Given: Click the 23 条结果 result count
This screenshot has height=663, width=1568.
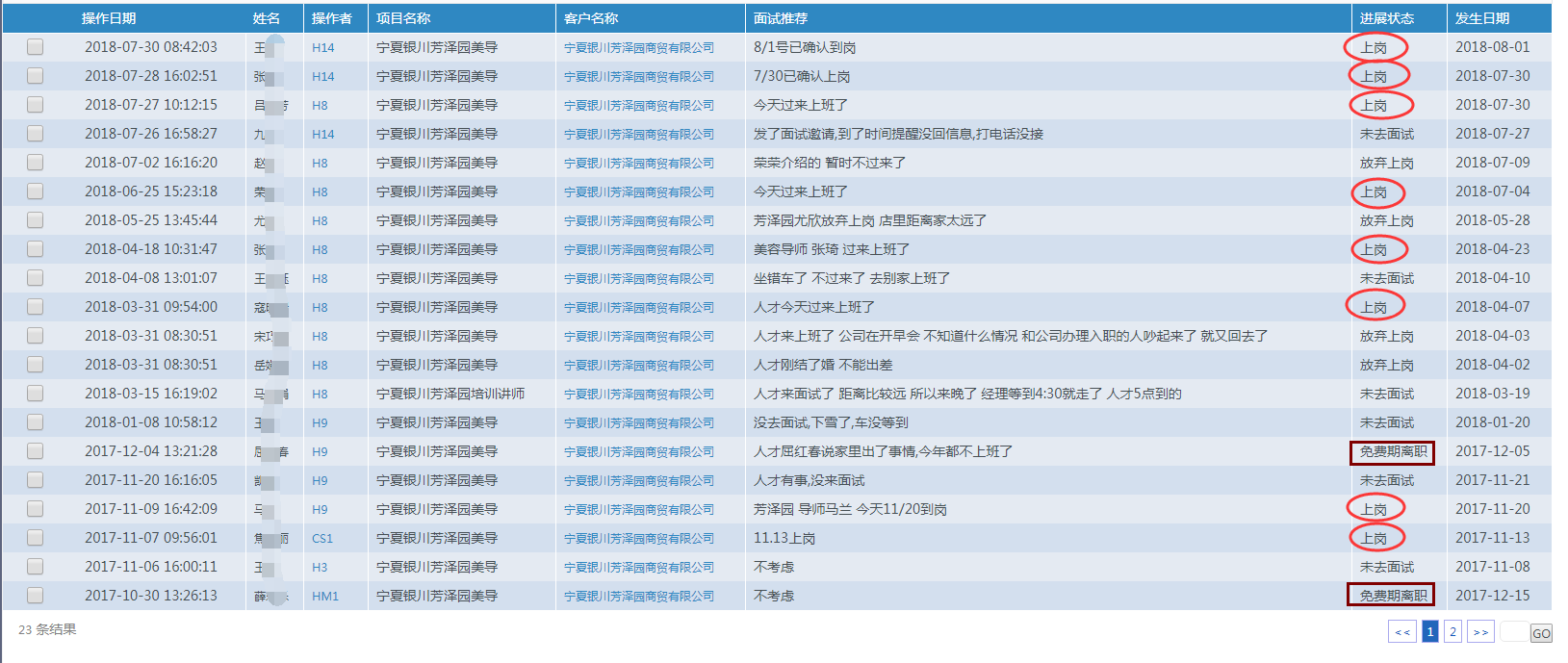Looking at the screenshot, I should 47,629.
